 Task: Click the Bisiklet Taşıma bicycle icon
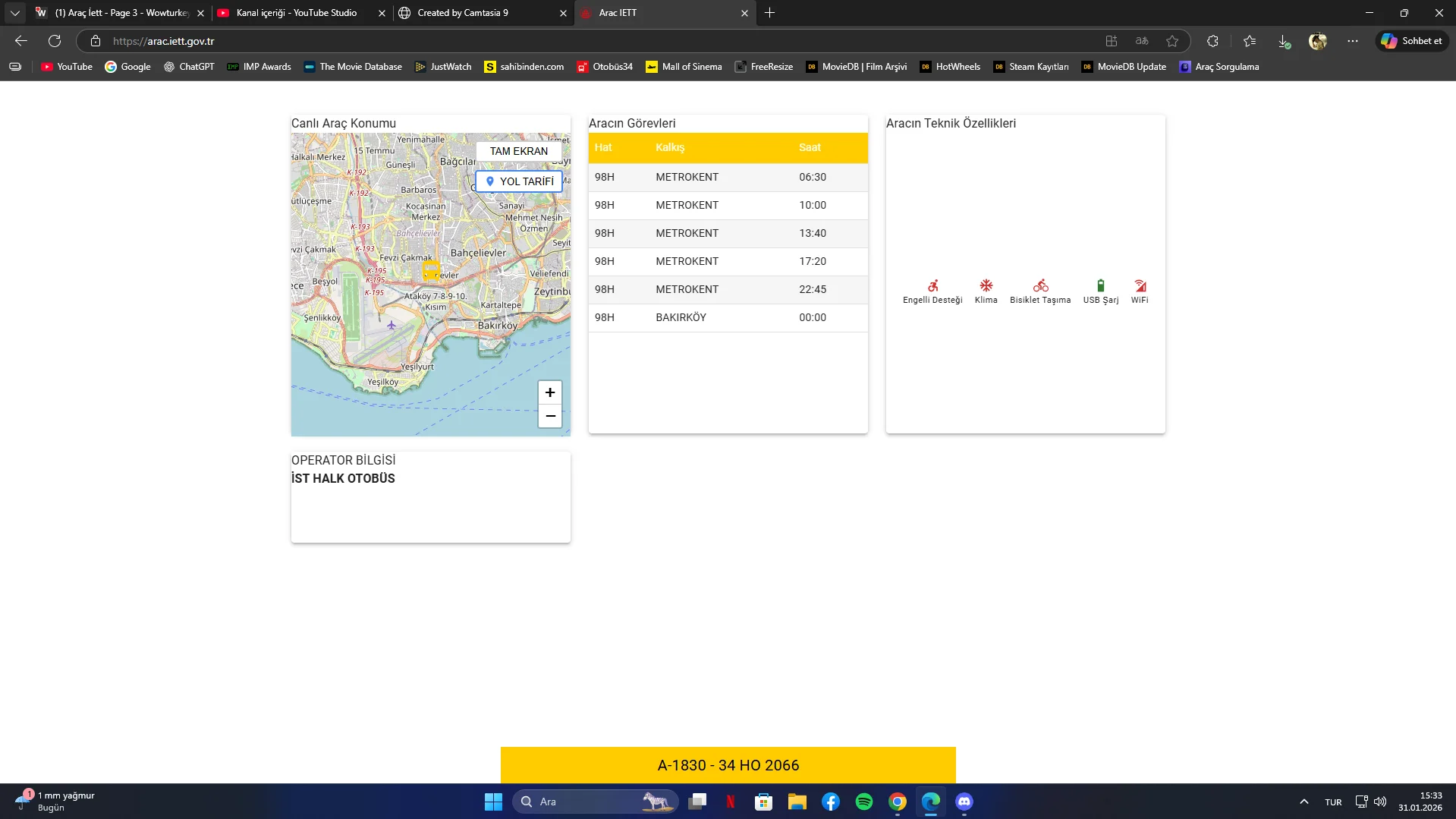pyautogui.click(x=1040, y=285)
